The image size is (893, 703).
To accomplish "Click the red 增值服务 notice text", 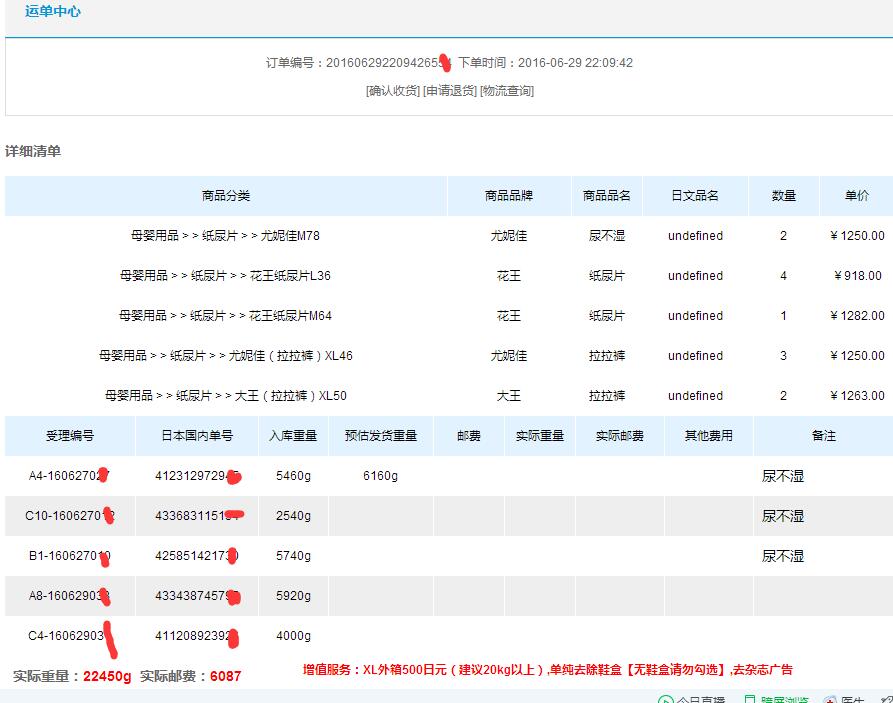I will point(547,669).
